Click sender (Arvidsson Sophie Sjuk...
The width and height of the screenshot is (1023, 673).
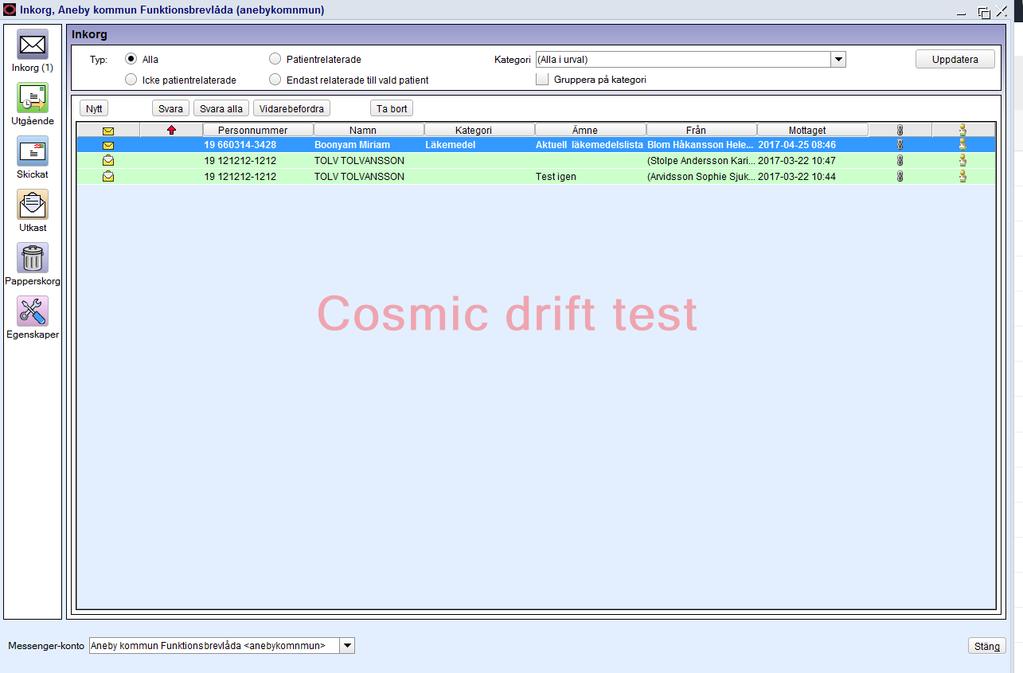[x=701, y=176]
